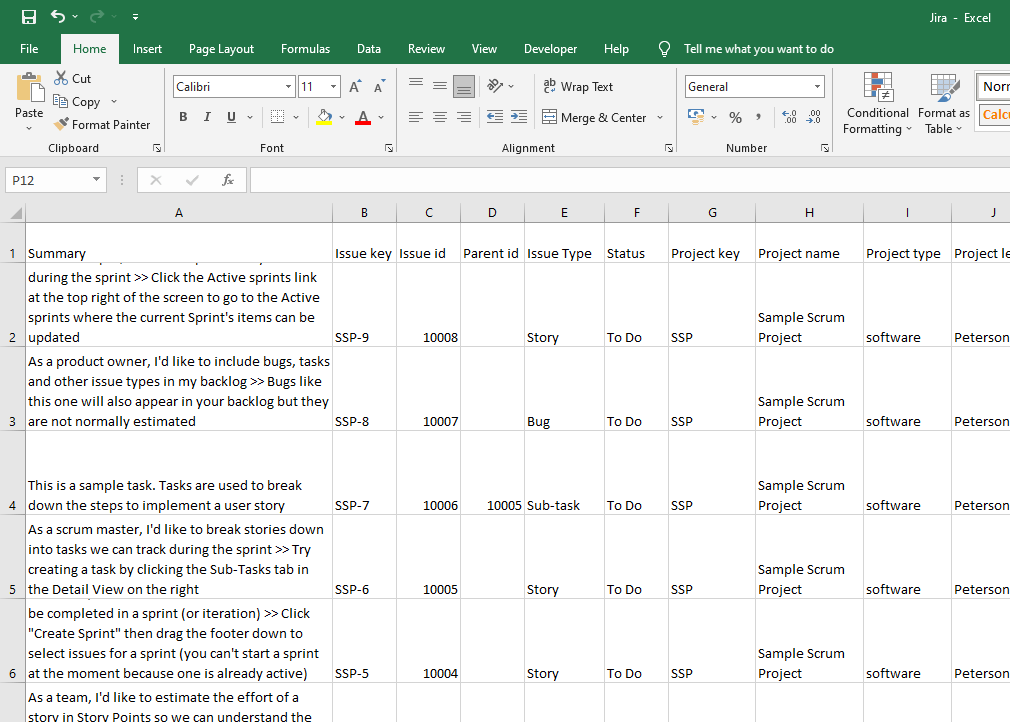This screenshot has height=722, width=1010.
Task: Expand the Copy options arrow
Action: pyautogui.click(x=114, y=102)
